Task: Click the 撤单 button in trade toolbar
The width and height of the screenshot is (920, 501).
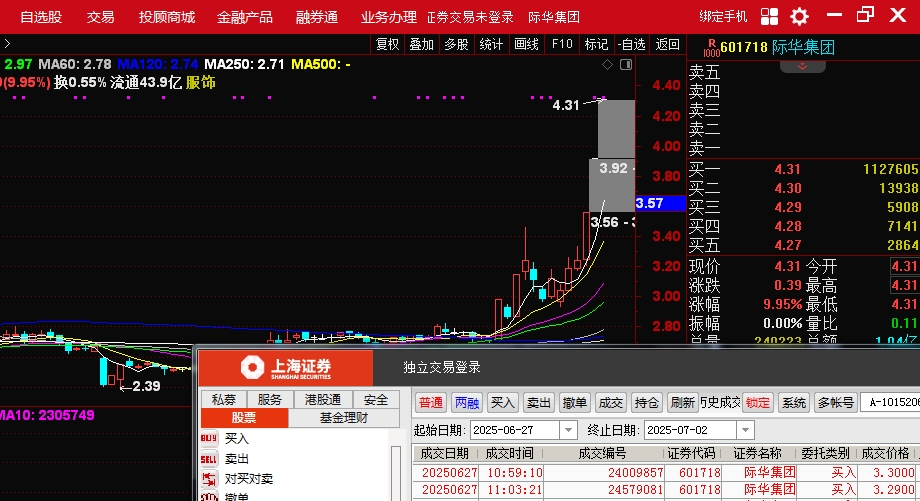Action: pyautogui.click(x=574, y=402)
